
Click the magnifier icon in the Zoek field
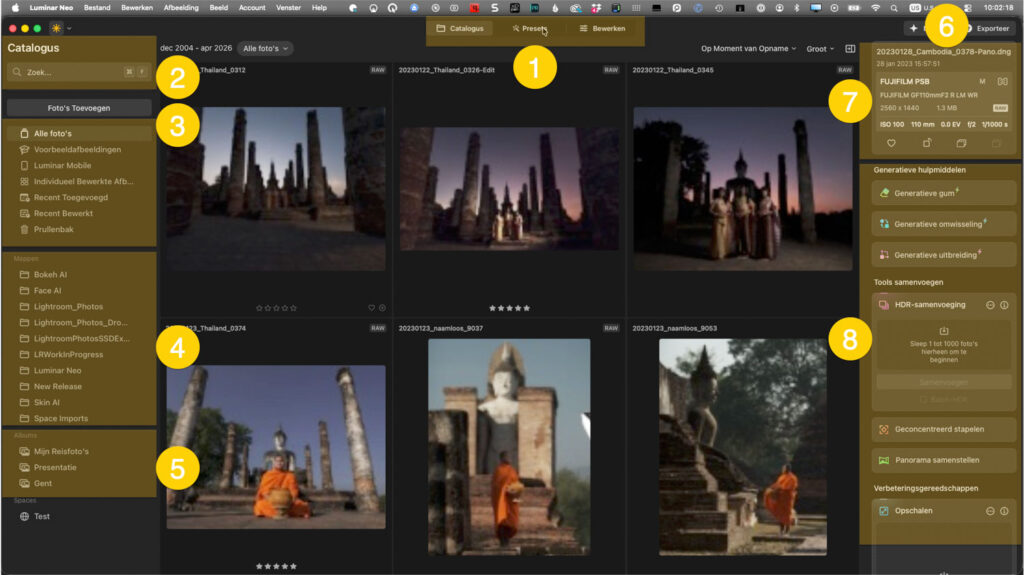pos(17,72)
